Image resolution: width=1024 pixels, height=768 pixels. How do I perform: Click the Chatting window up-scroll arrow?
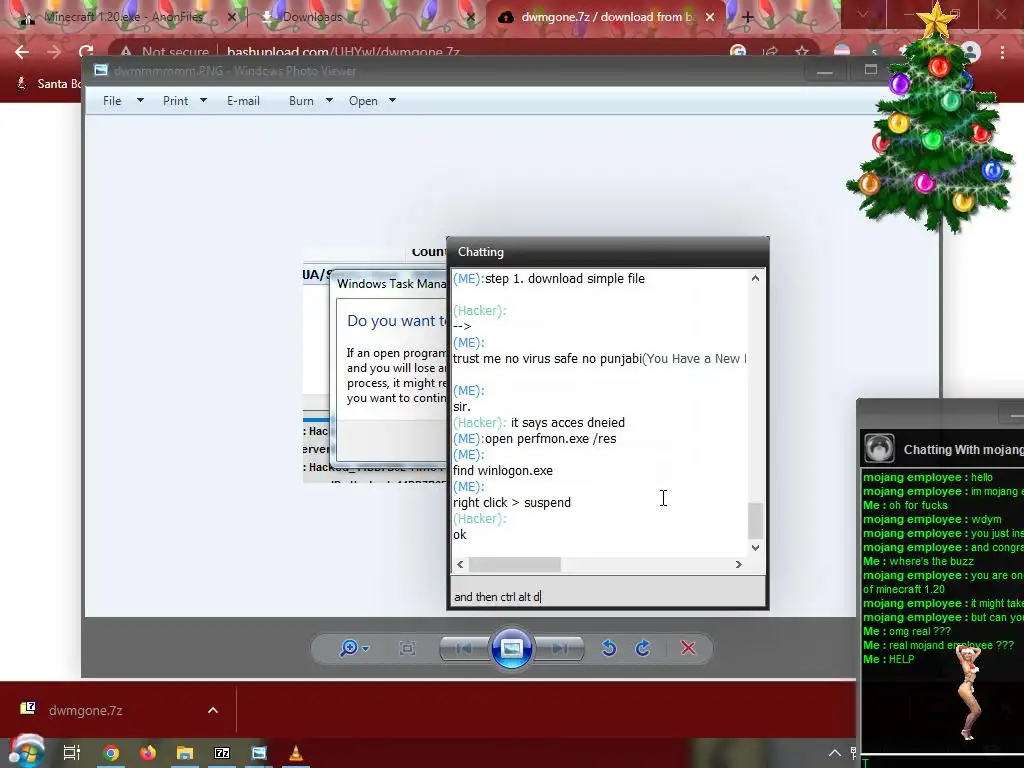click(x=755, y=278)
